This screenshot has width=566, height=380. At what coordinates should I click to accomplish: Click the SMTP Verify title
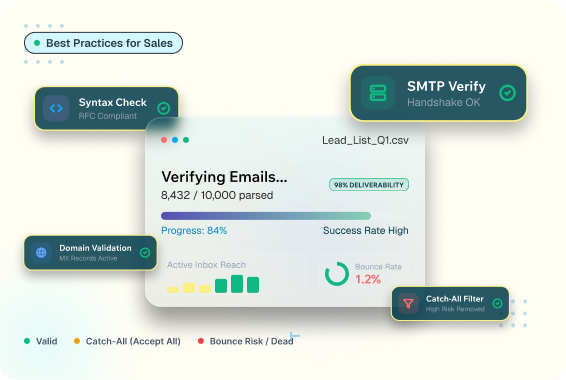click(446, 86)
